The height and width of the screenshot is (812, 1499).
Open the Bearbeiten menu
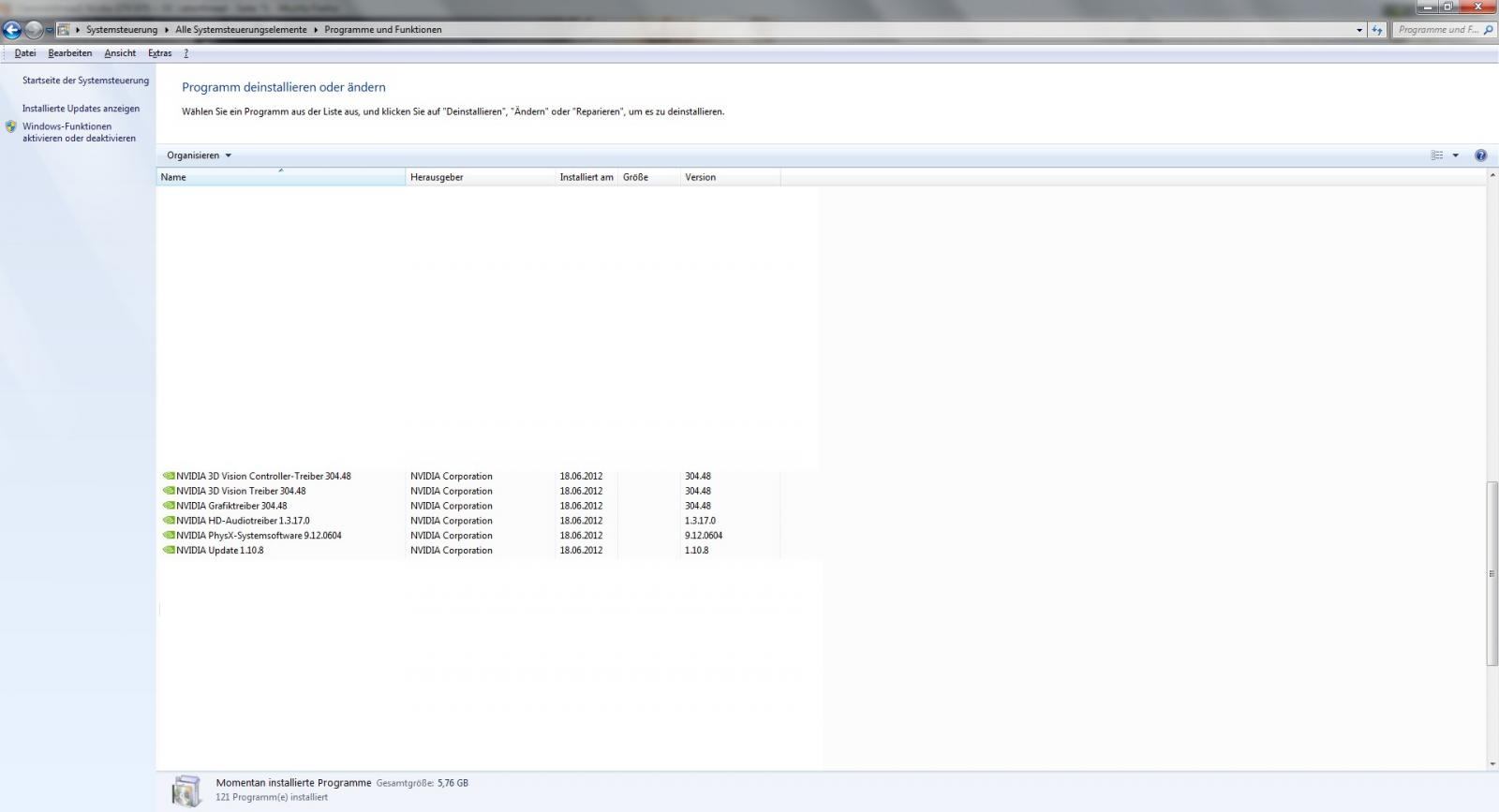[x=70, y=53]
